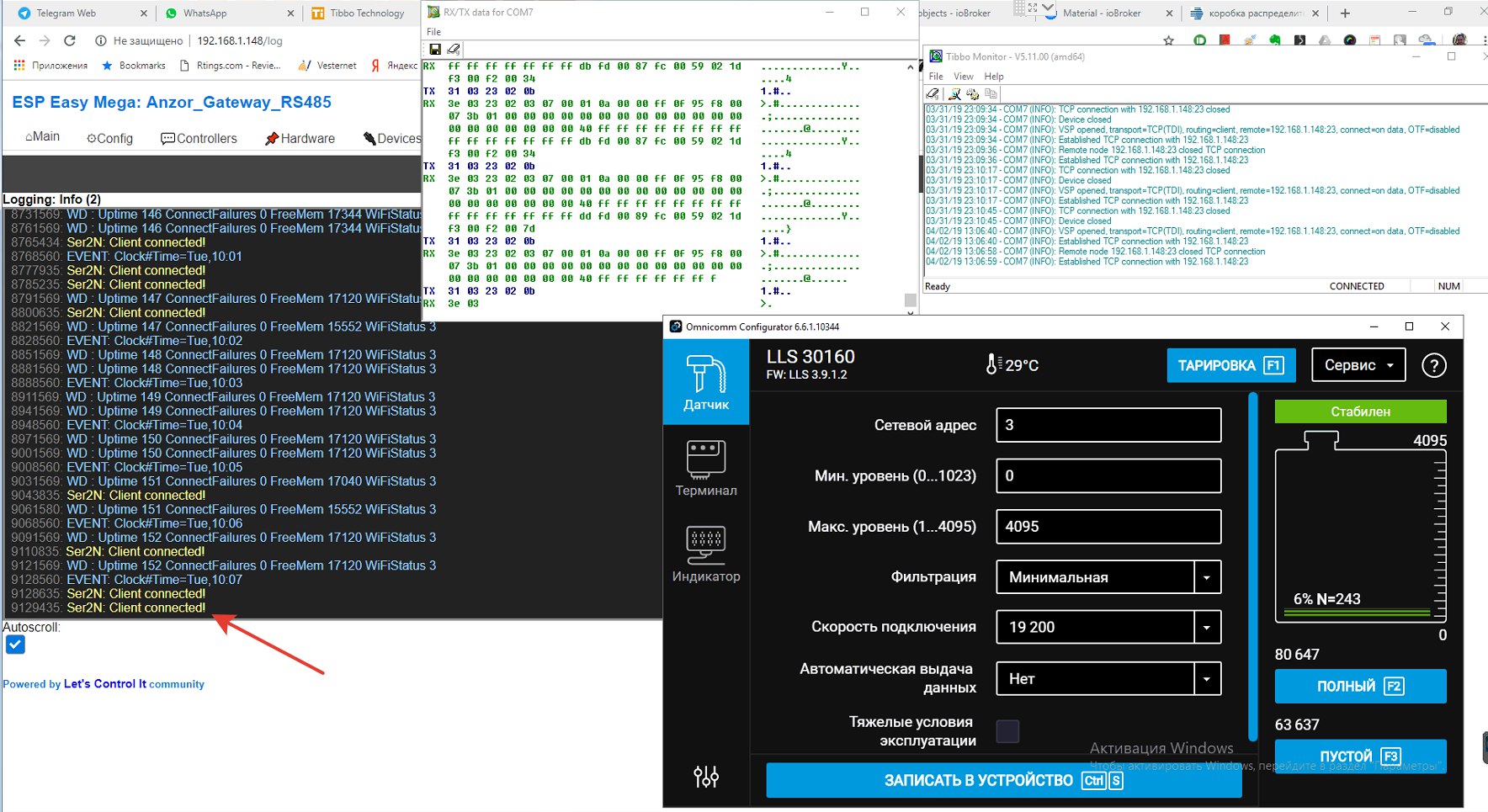Click the Макс. уровень input field
This screenshot has width=1488, height=812.
pyautogui.click(x=1108, y=526)
